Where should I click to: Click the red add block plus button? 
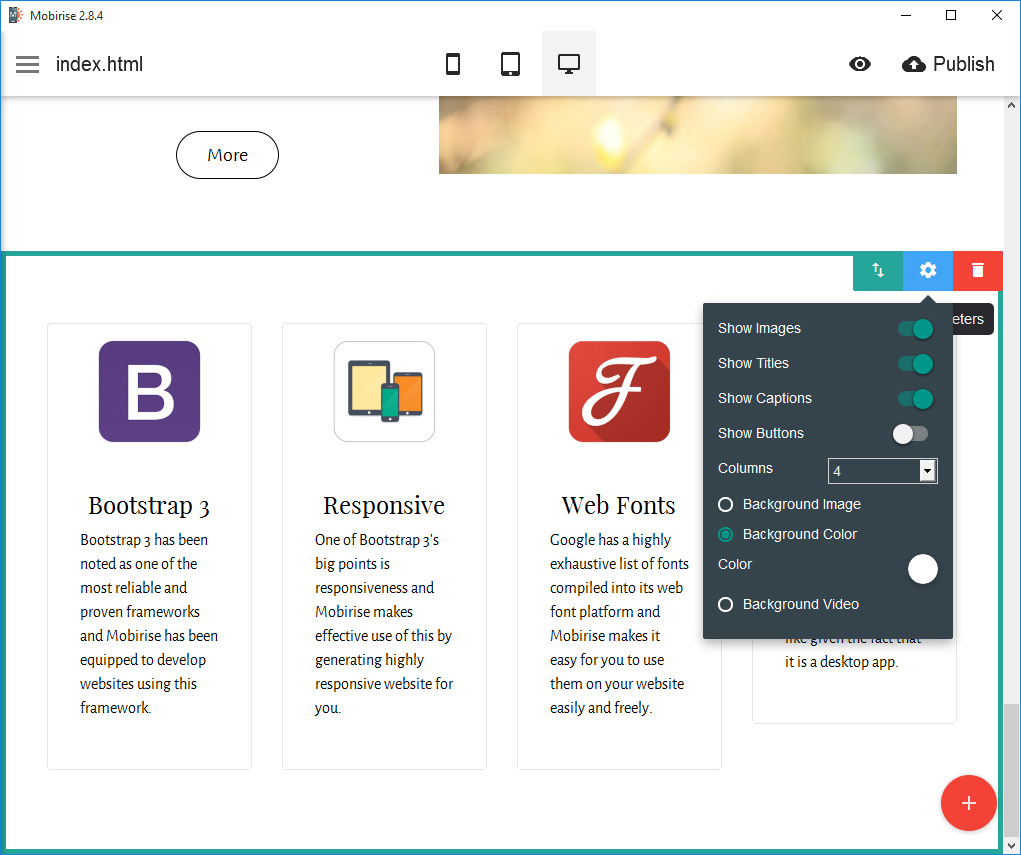tap(968, 803)
